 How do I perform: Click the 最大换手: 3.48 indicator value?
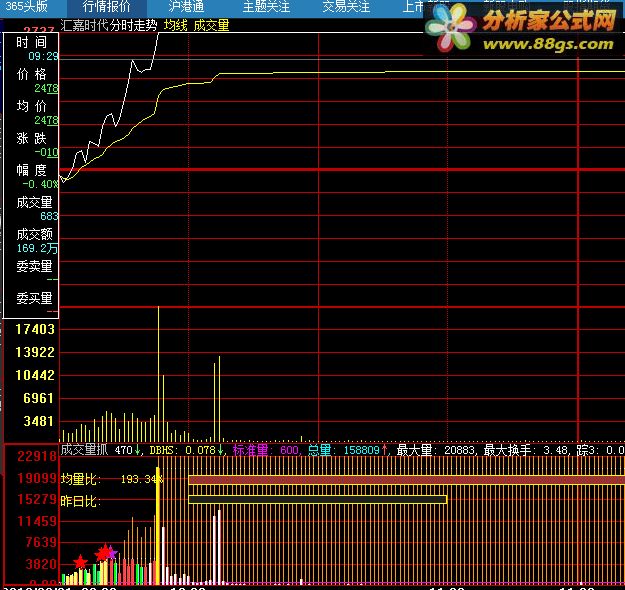tap(525, 450)
